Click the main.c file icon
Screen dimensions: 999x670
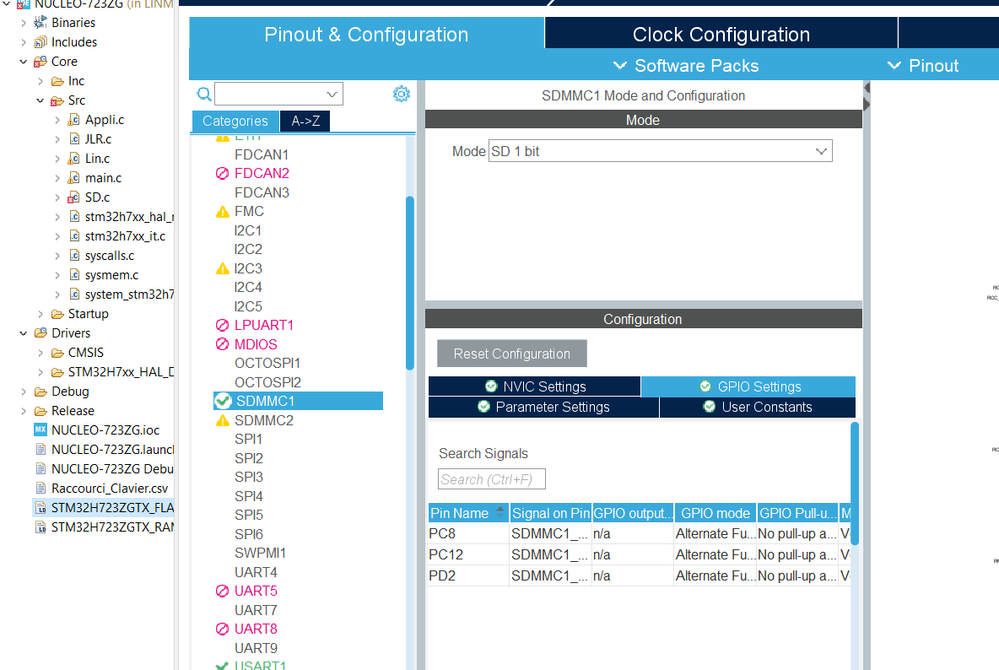[x=74, y=178]
